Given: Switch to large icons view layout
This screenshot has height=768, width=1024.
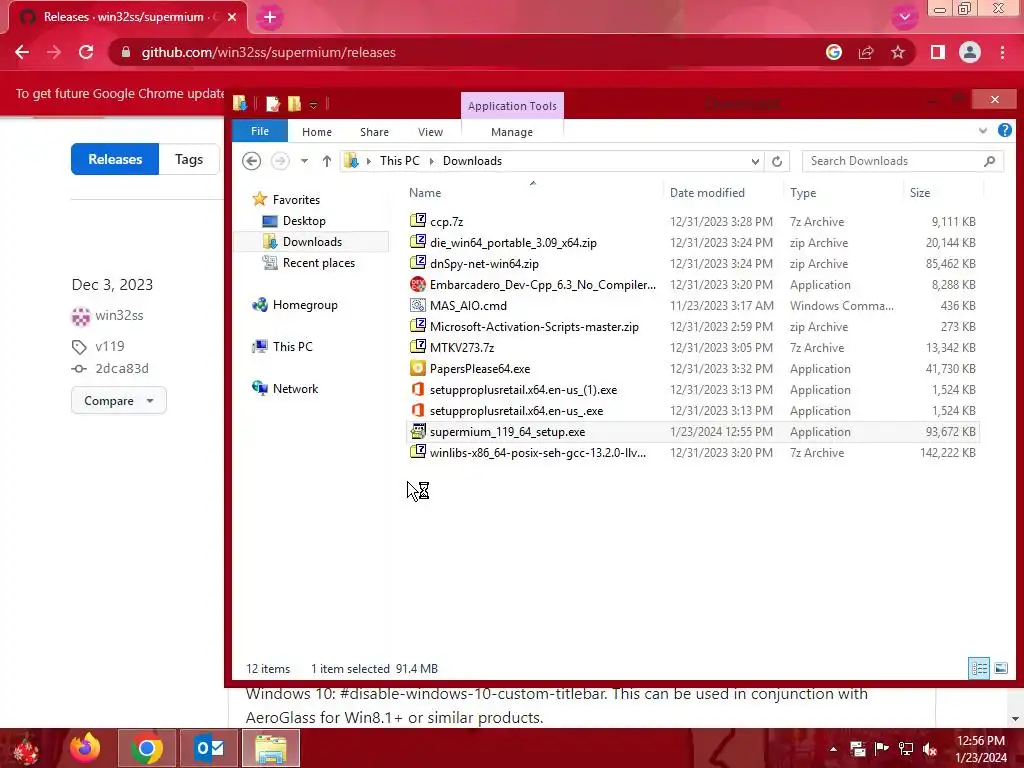Looking at the screenshot, I should [1000, 668].
